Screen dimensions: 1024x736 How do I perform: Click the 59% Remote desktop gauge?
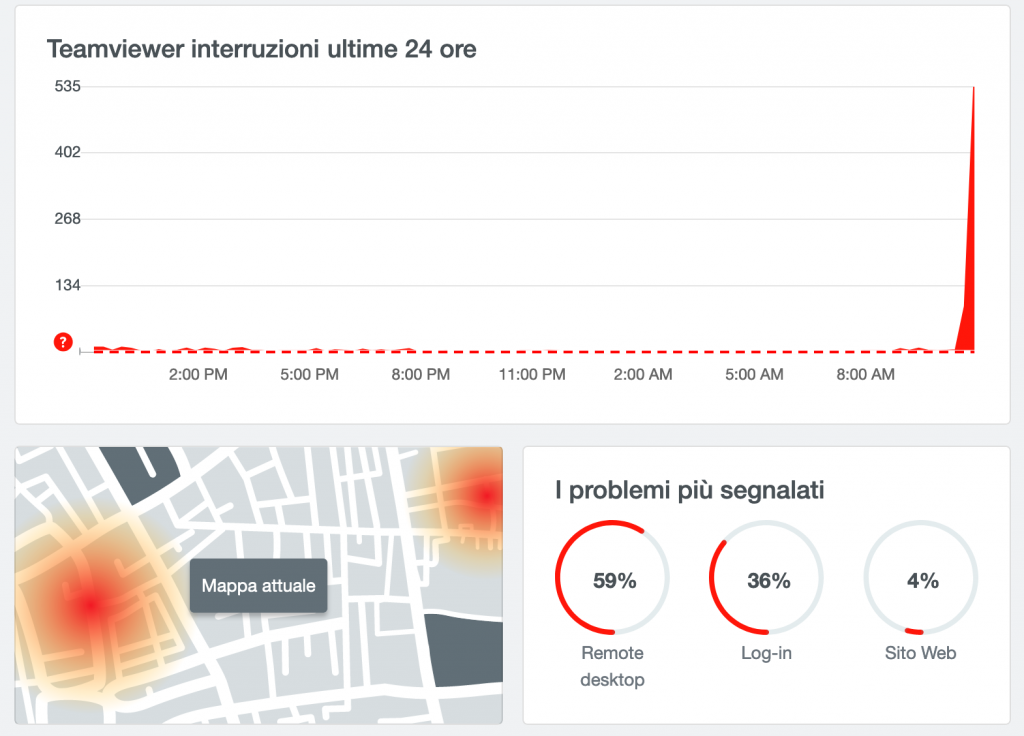(612, 578)
